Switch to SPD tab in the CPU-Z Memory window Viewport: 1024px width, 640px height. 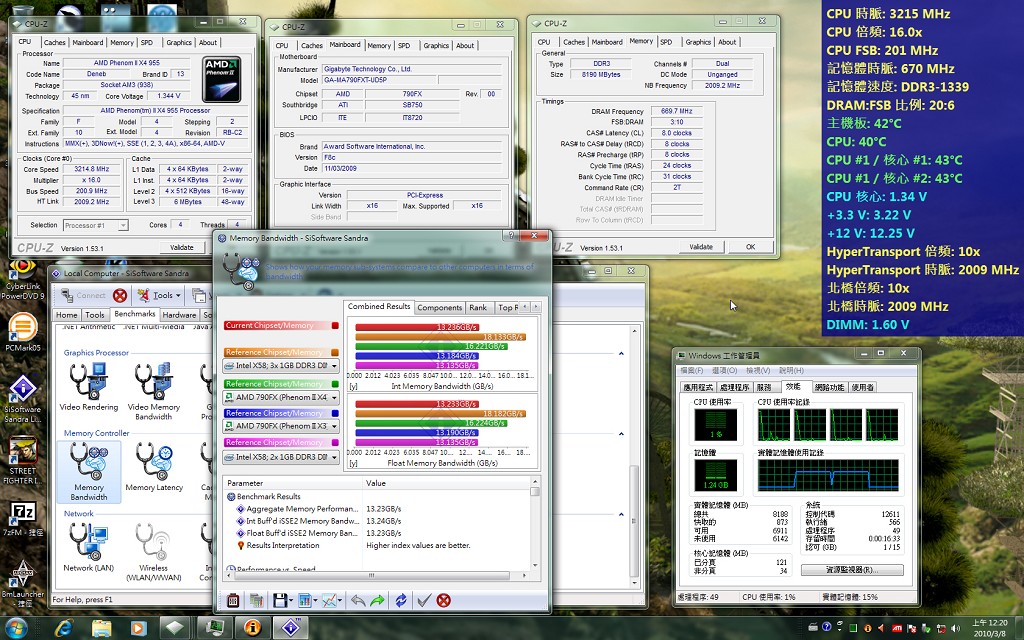point(666,42)
